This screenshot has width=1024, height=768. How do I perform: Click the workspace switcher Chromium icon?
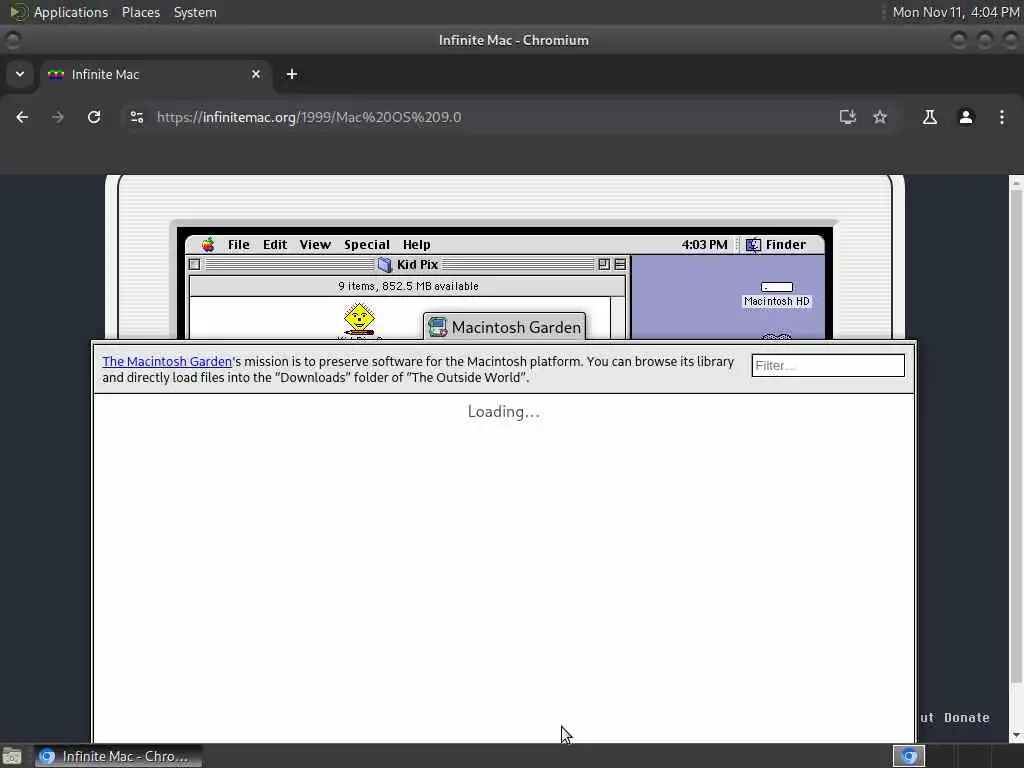coord(908,756)
